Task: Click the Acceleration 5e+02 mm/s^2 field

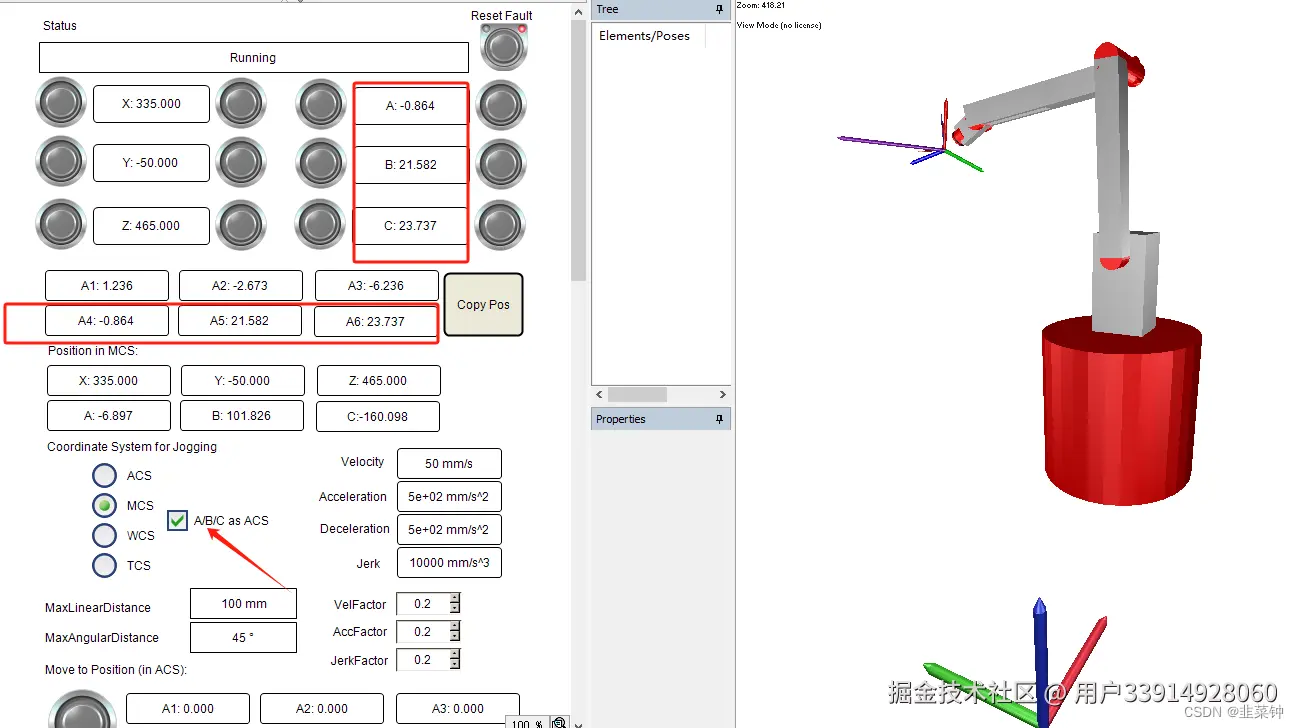Action: tap(449, 497)
